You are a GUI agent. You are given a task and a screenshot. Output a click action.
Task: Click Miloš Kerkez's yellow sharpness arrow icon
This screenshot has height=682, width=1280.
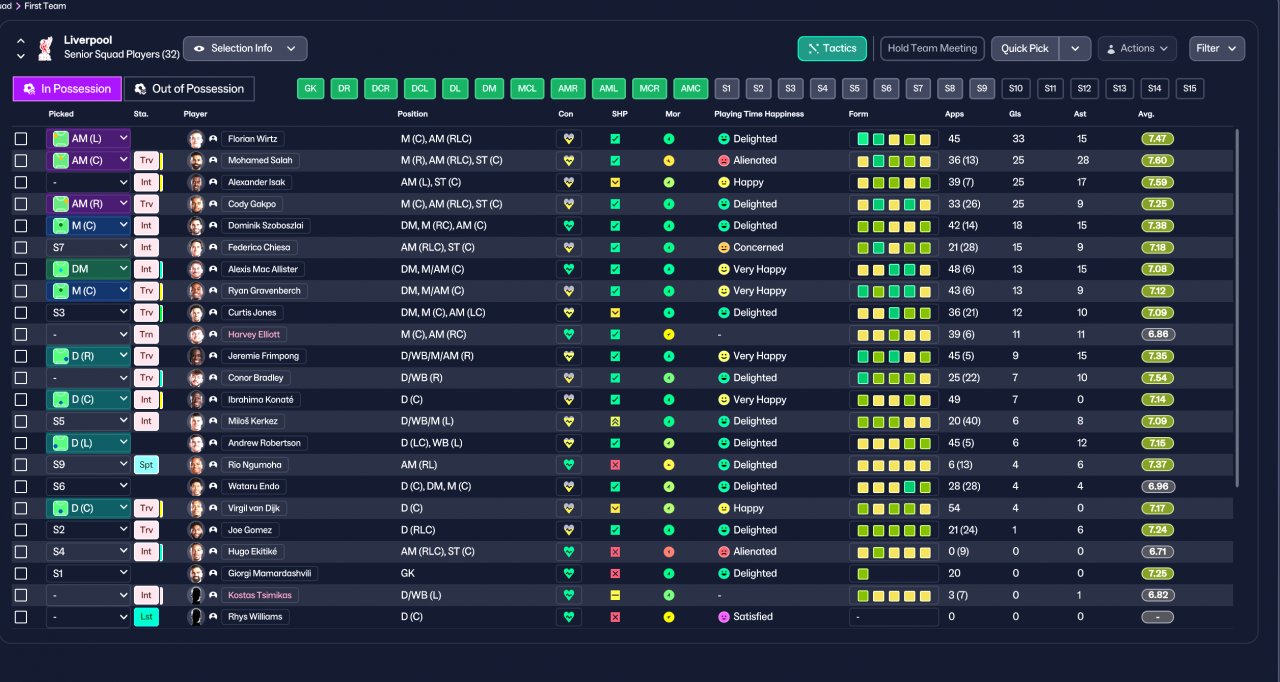(615, 421)
